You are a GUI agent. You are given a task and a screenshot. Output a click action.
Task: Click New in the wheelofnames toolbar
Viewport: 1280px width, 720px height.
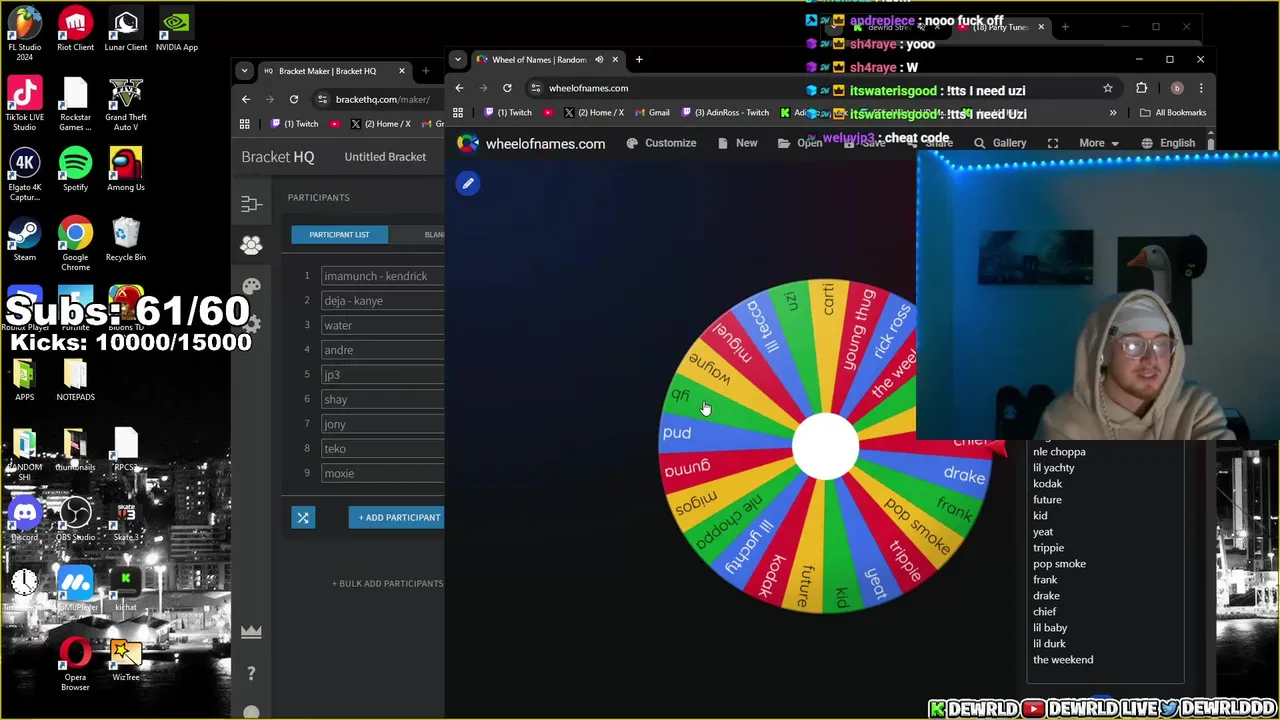[x=738, y=143]
